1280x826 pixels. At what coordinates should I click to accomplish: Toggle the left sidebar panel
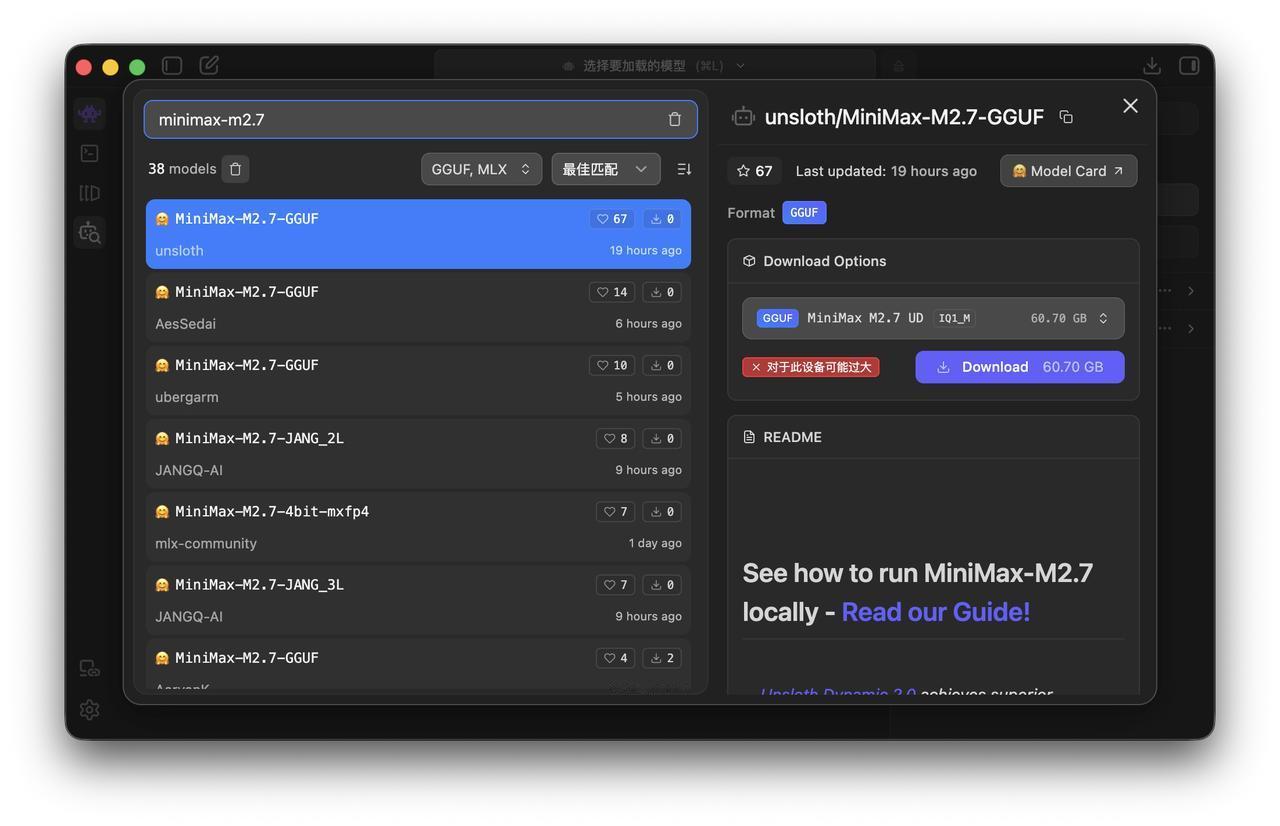coord(172,66)
